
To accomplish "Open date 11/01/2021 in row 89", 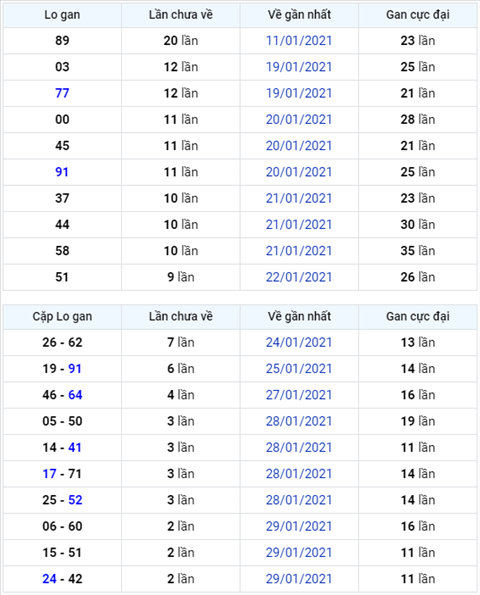I will point(299,41).
